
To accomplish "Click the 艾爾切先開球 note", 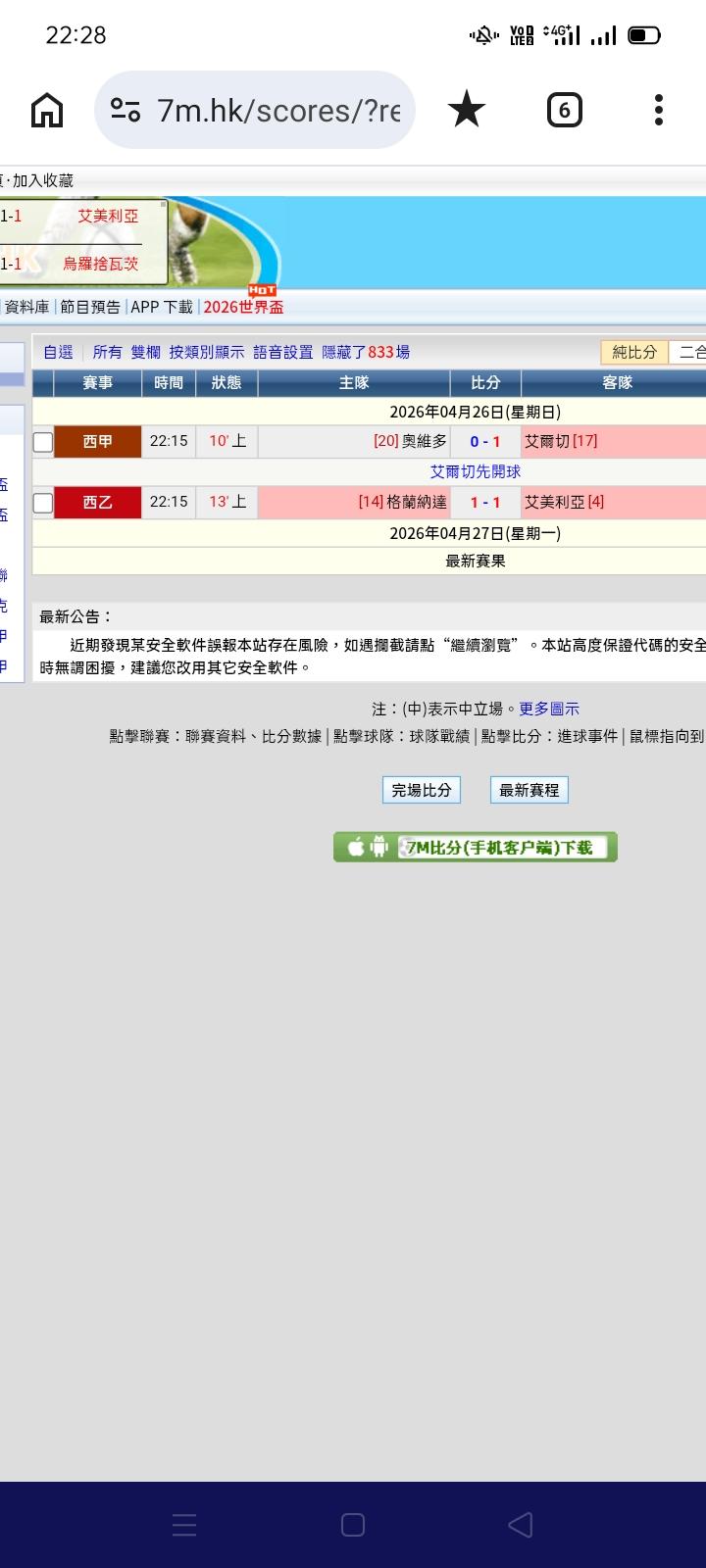I will (476, 471).
